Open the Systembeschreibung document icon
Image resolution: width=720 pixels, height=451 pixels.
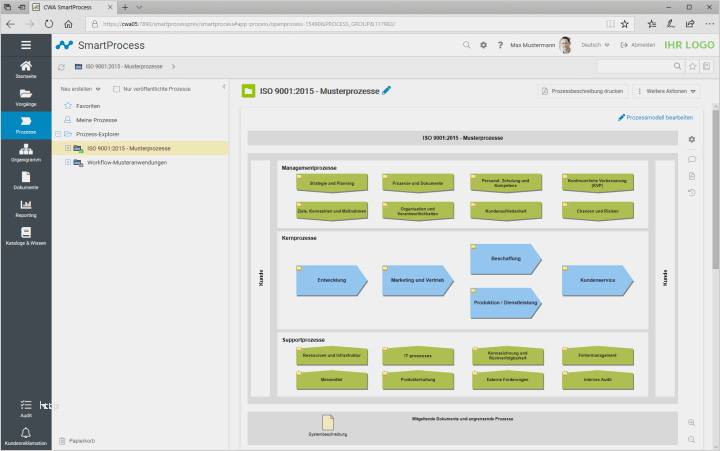[x=328, y=422]
